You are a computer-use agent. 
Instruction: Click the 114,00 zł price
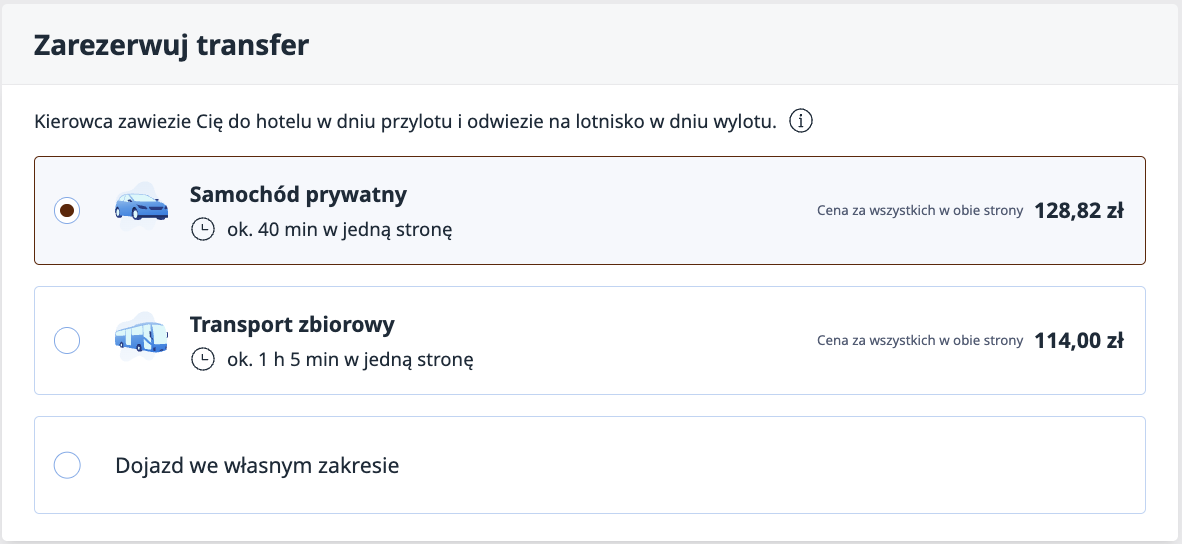pyautogui.click(x=1079, y=341)
